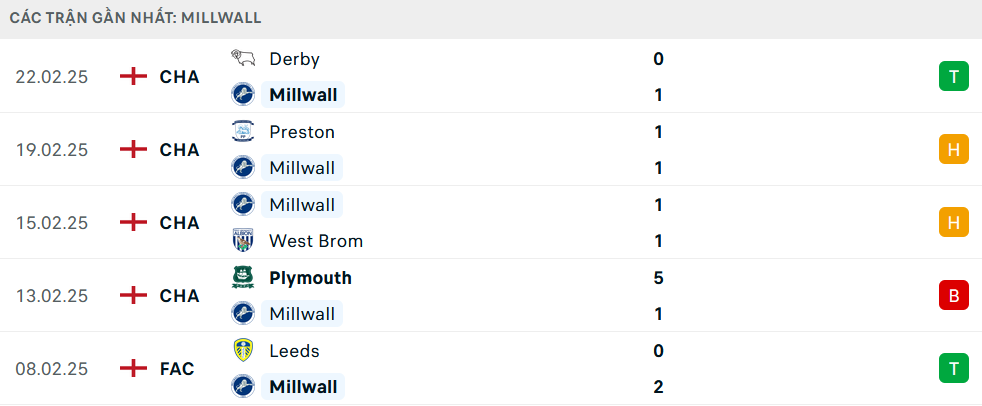Select CHA label on the 19.02.25 row

(179, 150)
